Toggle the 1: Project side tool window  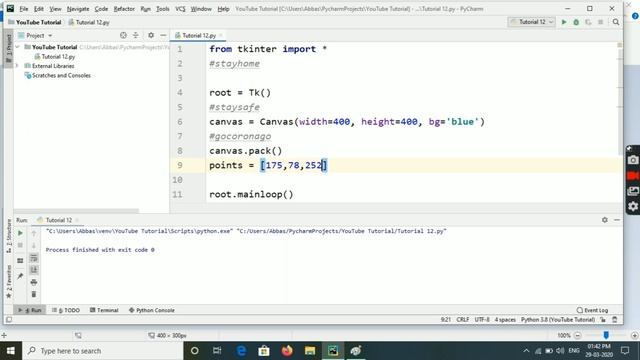(9, 49)
